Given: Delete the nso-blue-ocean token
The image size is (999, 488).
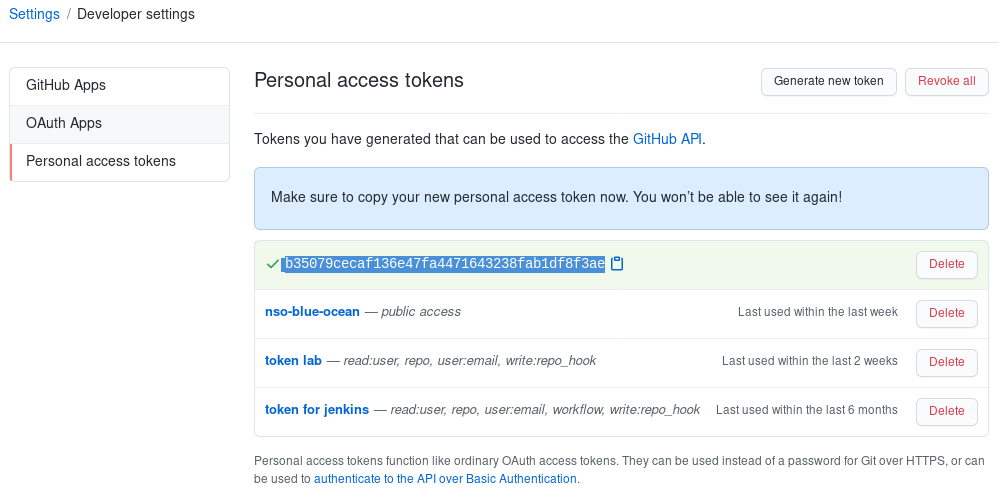Looking at the screenshot, I should coord(946,313).
